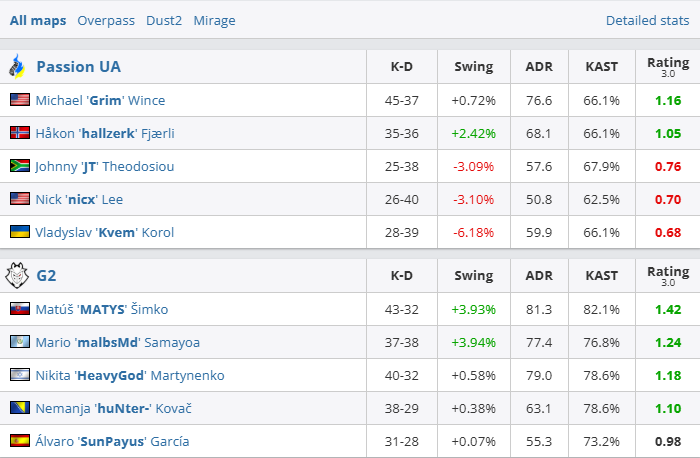Open the G2 team name link
Viewport: 700px width, 458px height.
click(x=46, y=276)
